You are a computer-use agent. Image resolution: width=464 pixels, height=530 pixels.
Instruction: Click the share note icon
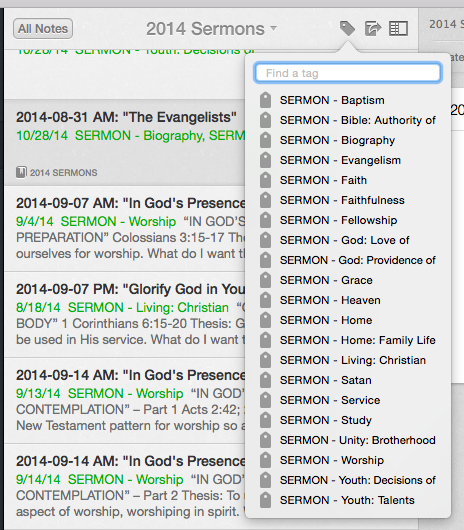pyautogui.click(x=373, y=28)
